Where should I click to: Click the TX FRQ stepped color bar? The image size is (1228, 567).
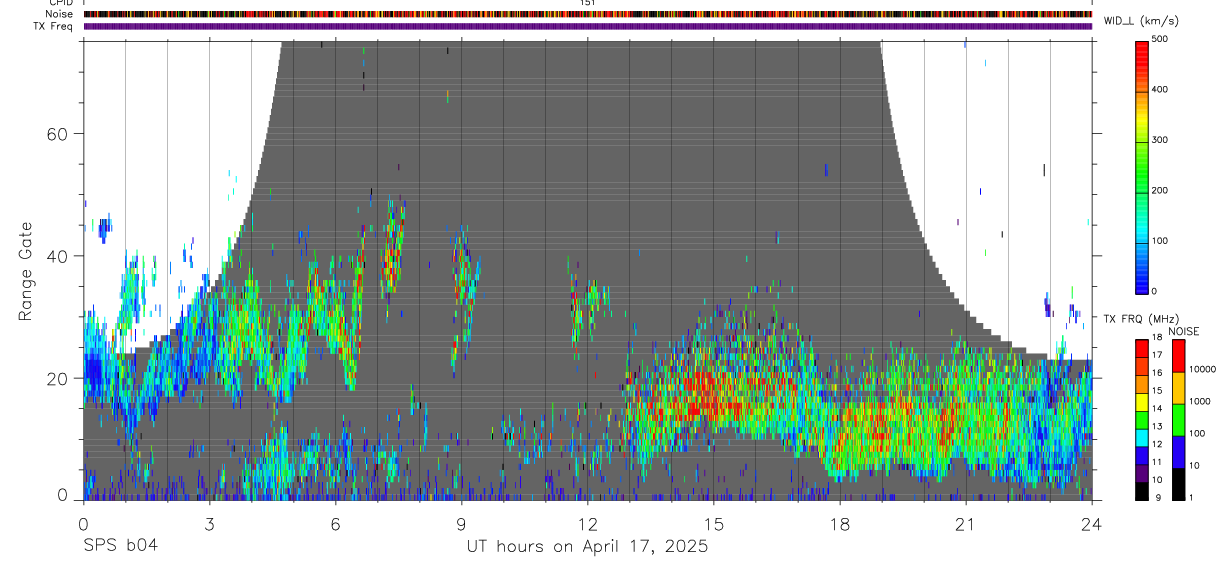pos(1143,419)
